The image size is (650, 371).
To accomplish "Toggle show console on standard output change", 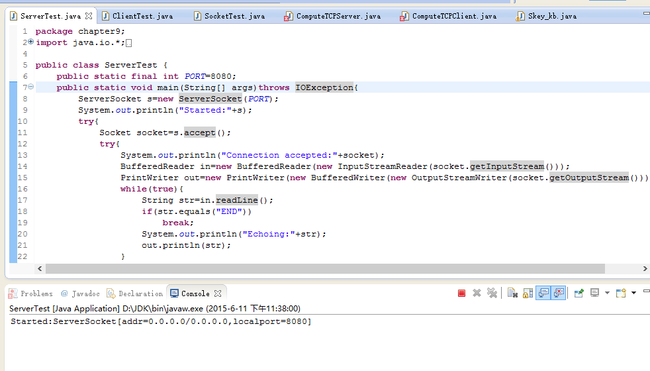I will pyautogui.click(x=543, y=293).
